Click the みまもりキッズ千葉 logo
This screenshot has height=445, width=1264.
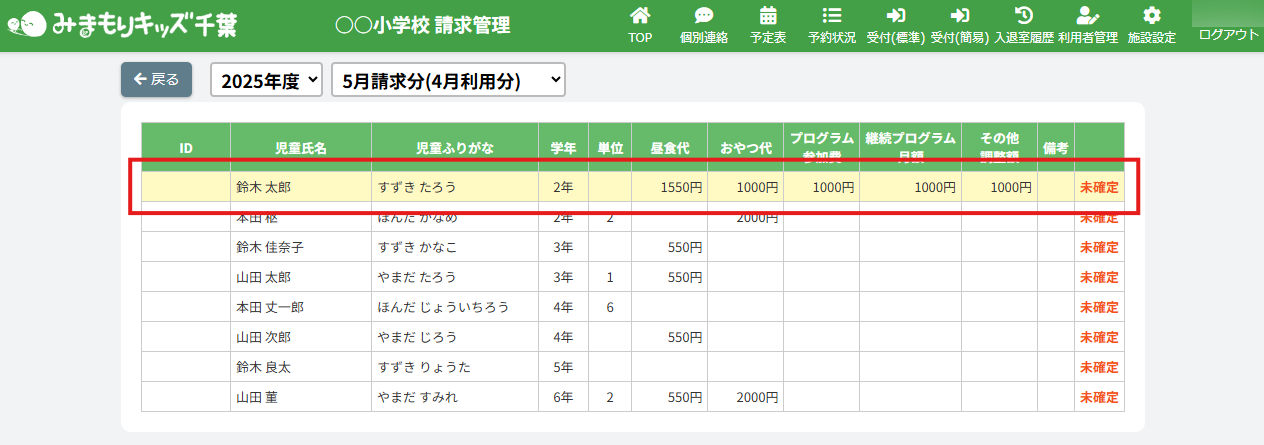(122, 25)
